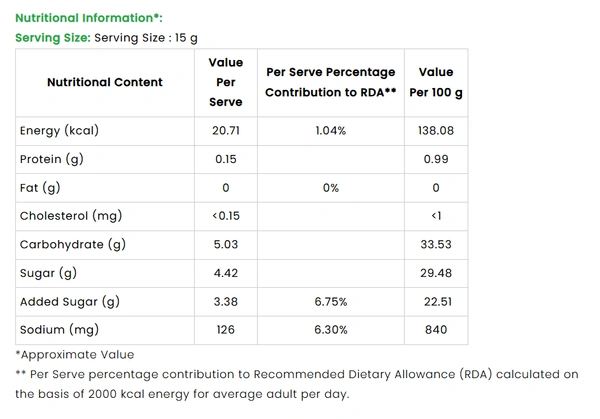Click the Serving Size label text
600x419 pixels.
click(x=53, y=37)
